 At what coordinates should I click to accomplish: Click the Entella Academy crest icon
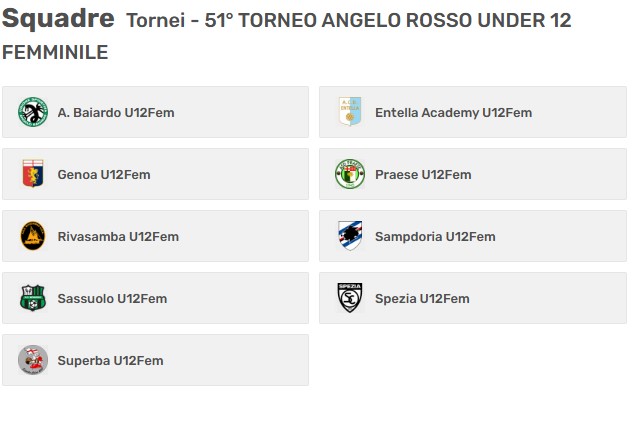click(x=350, y=112)
